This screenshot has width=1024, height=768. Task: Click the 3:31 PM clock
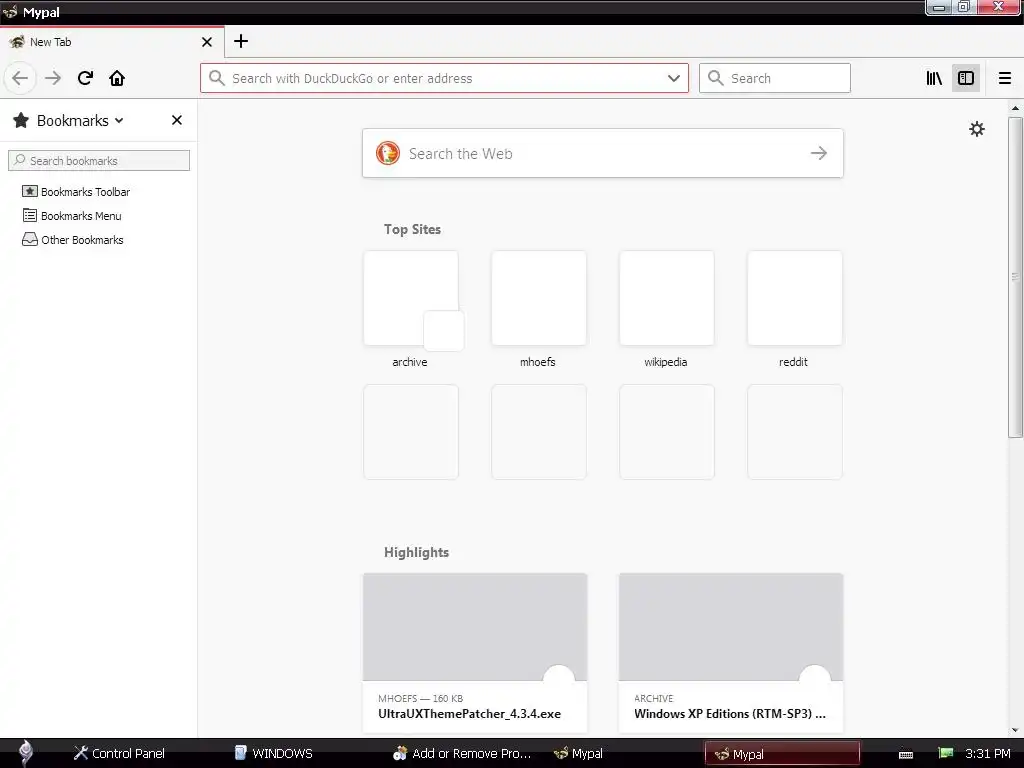[x=987, y=754]
